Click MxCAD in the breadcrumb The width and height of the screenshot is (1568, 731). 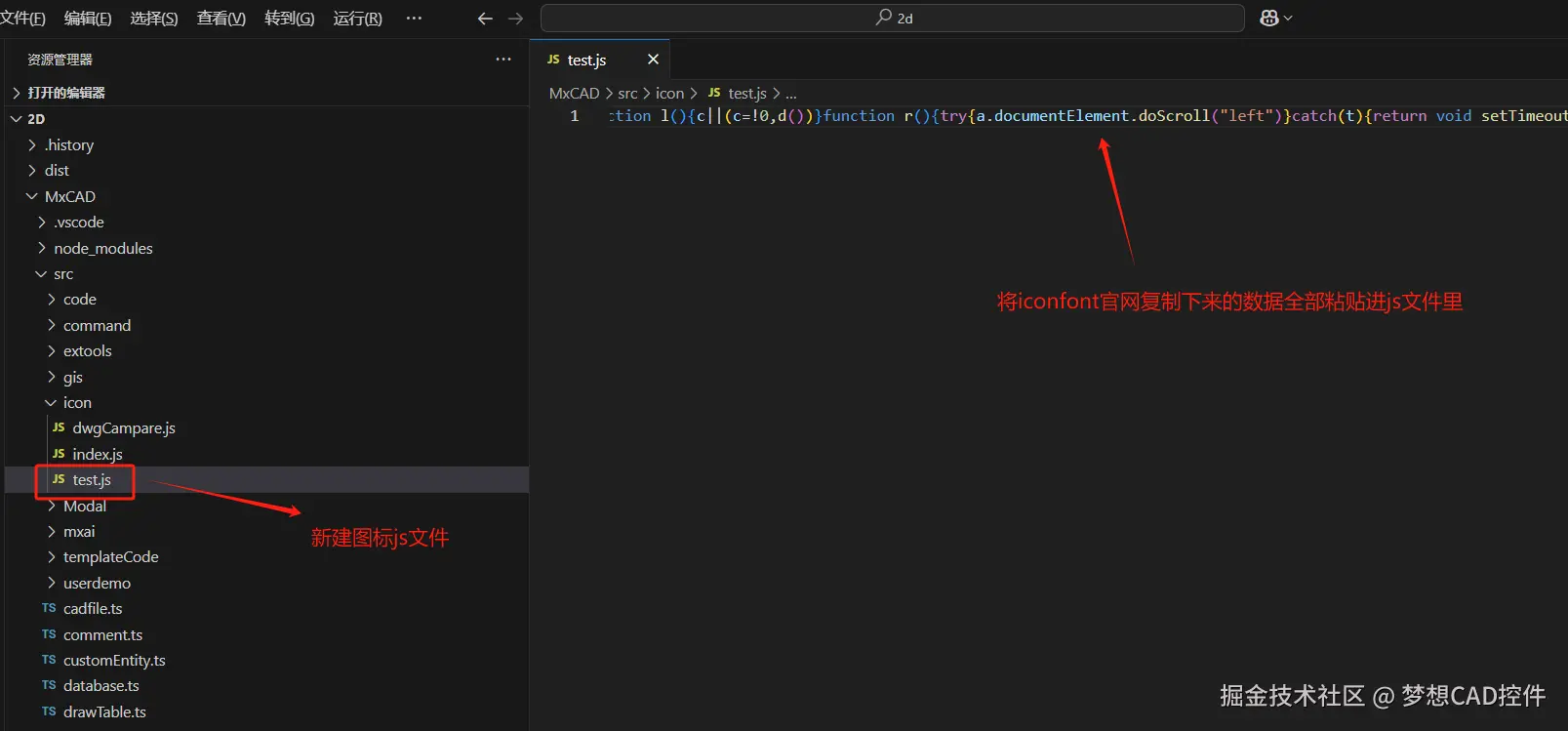pyautogui.click(x=574, y=93)
